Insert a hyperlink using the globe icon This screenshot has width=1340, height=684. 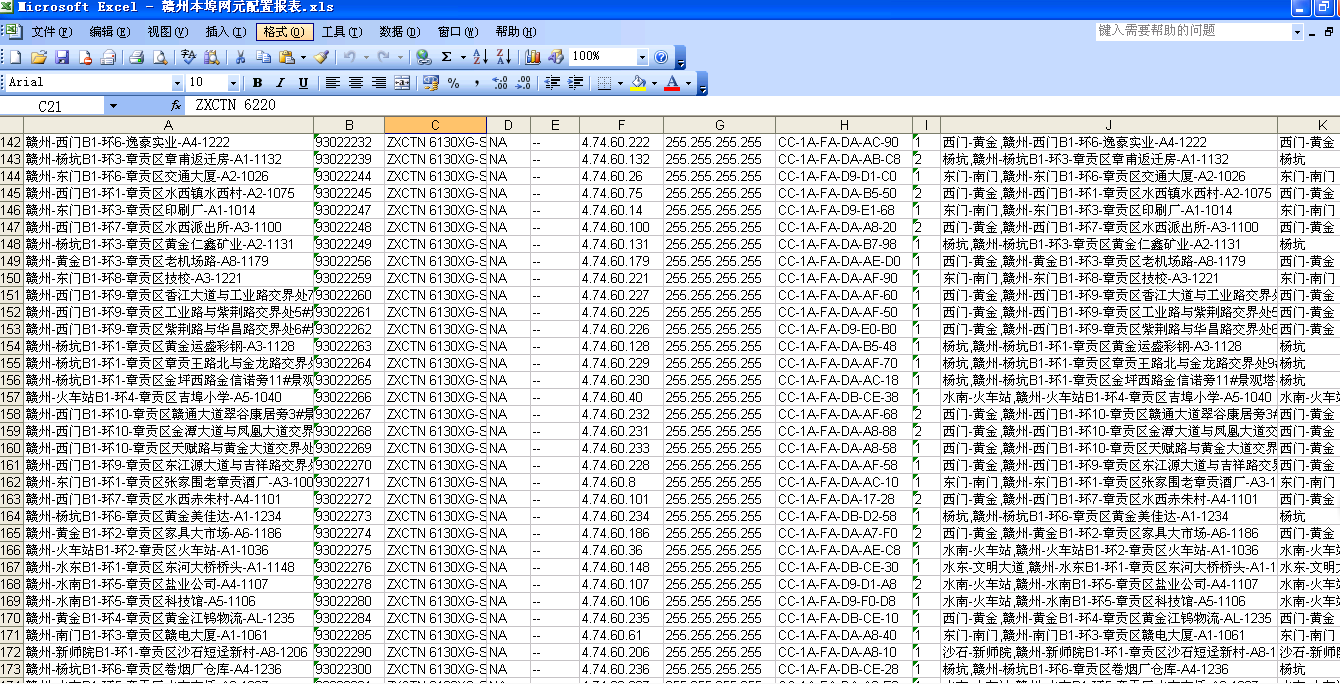point(422,57)
